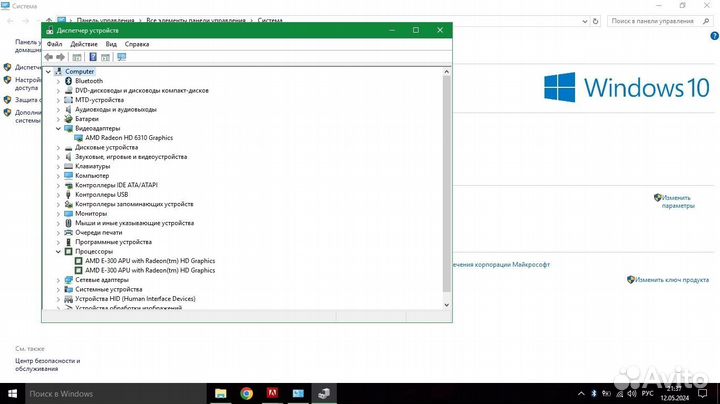The width and height of the screenshot is (720, 404).
Task: Open the Справка menu
Action: click(x=137, y=44)
